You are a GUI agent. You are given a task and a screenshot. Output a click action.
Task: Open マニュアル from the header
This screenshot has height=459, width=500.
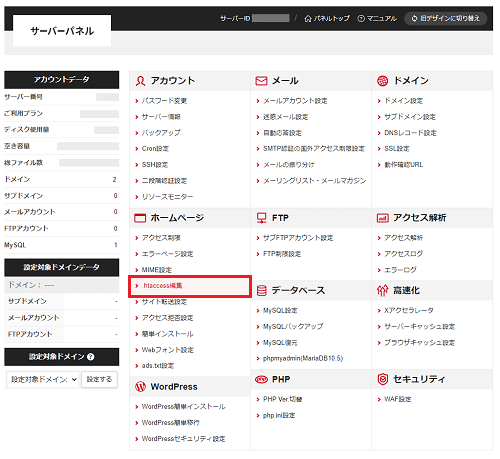tap(377, 18)
